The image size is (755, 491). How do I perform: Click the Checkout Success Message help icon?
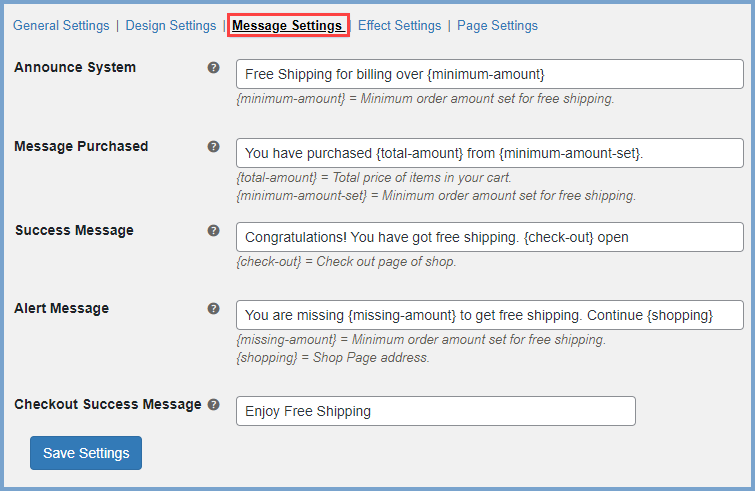click(x=213, y=404)
